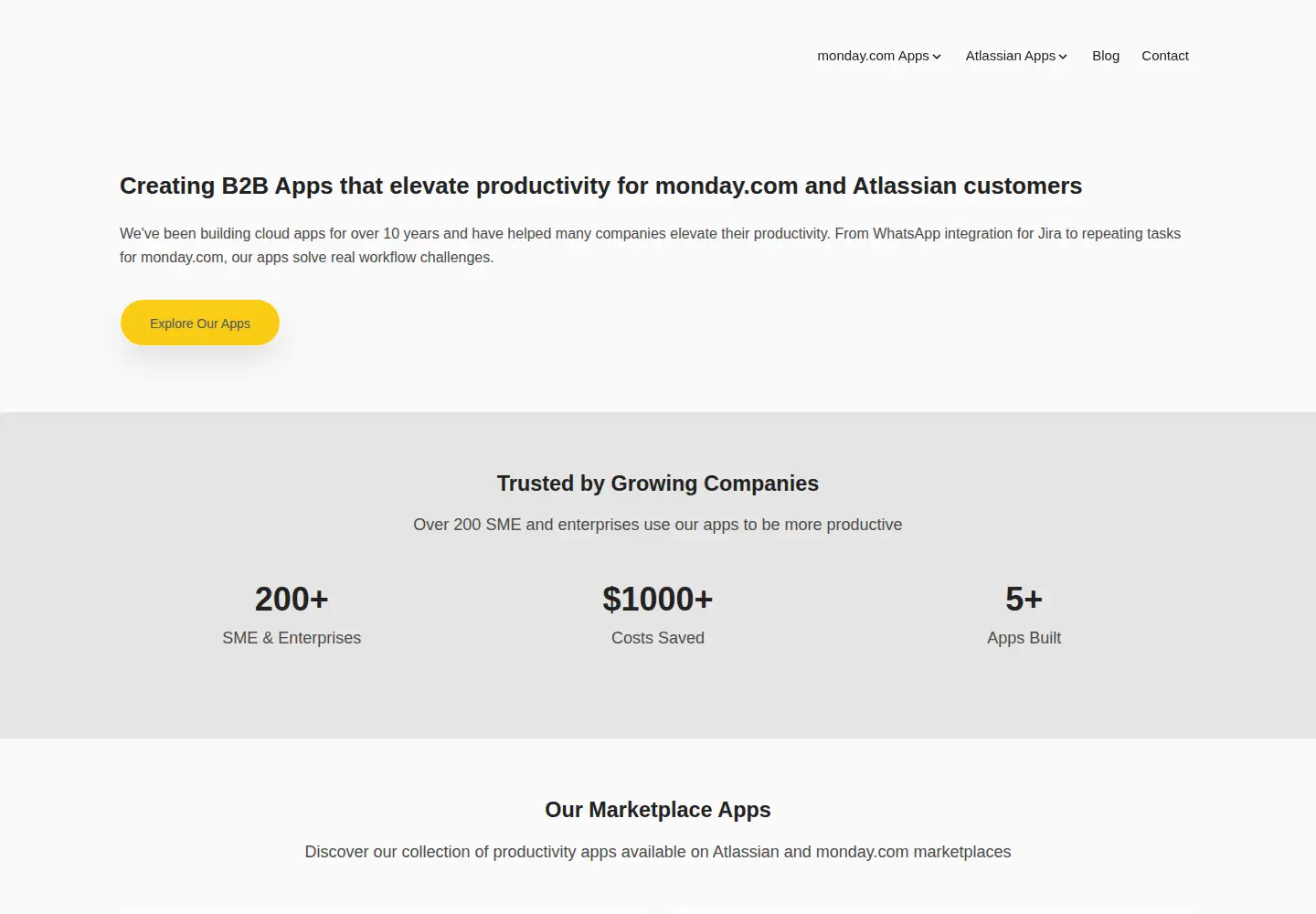Expand the chevron beside monday.com Apps

coord(937,57)
